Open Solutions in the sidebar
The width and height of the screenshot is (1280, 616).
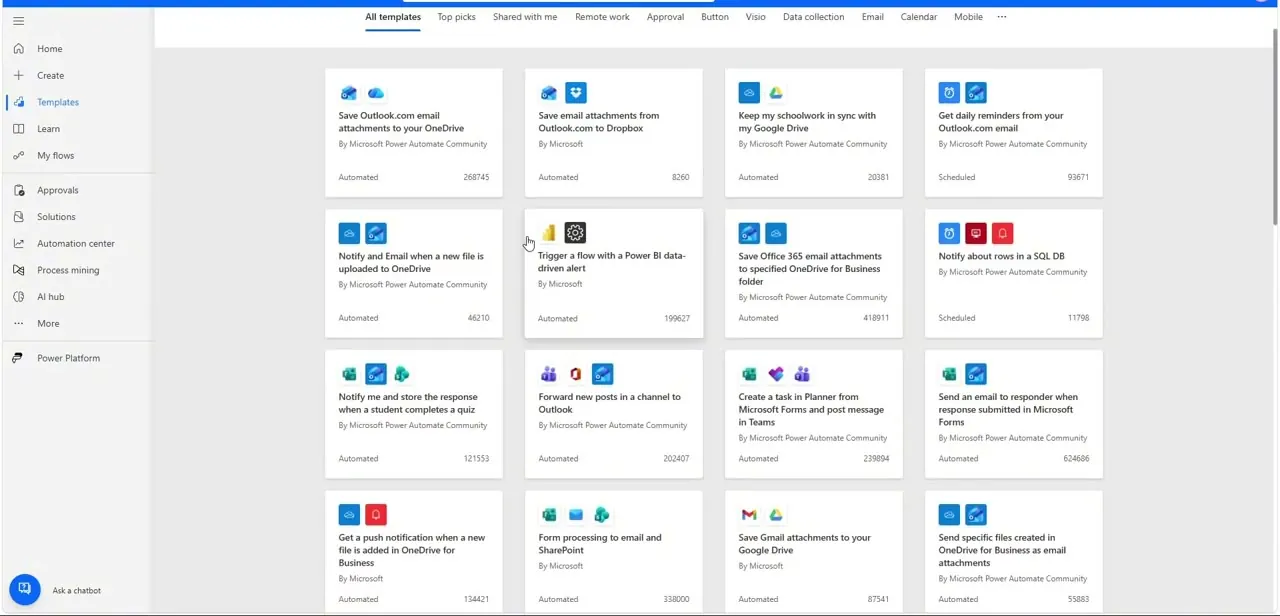pyautogui.click(x=56, y=217)
